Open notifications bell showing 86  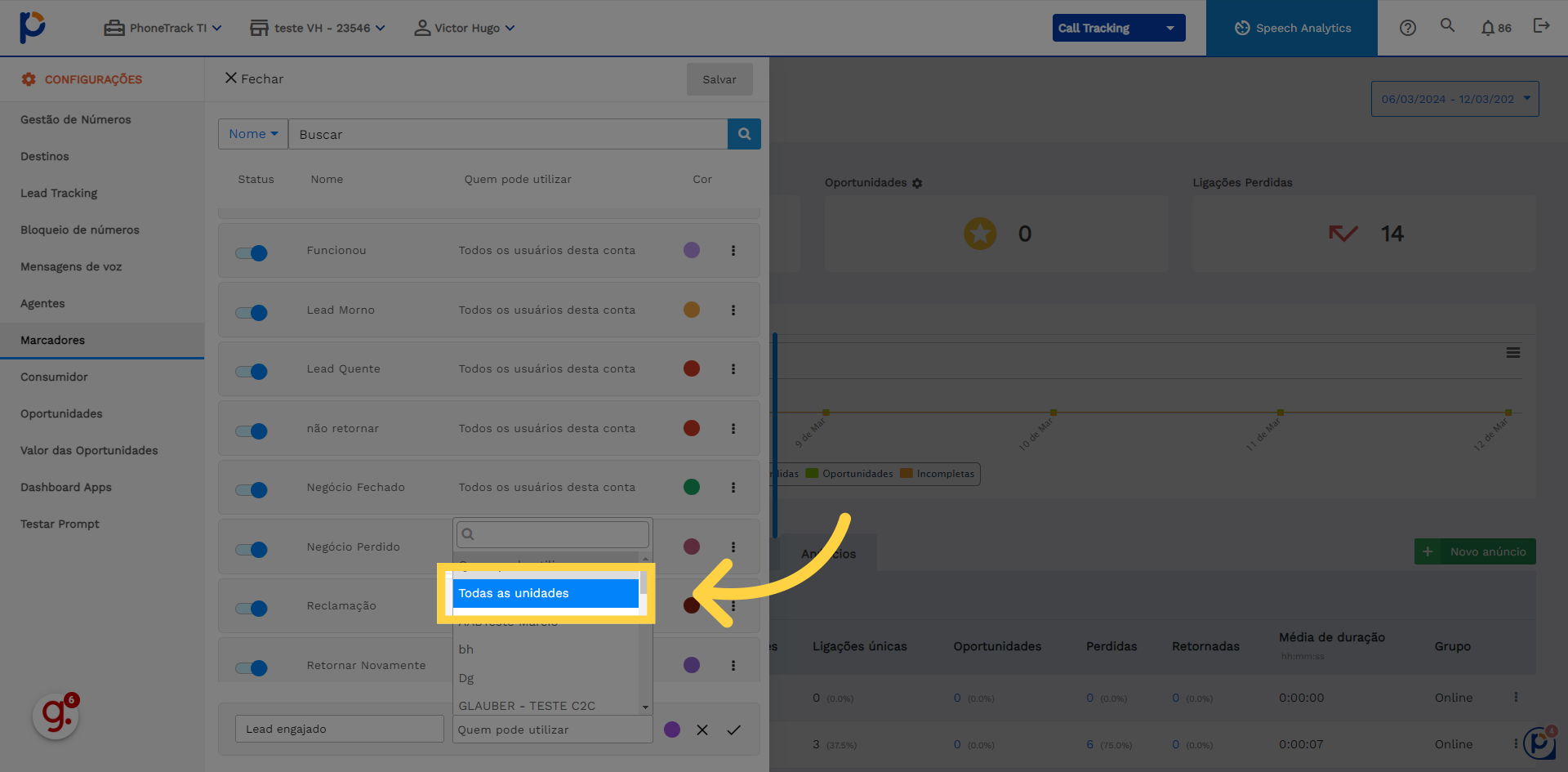click(x=1495, y=28)
